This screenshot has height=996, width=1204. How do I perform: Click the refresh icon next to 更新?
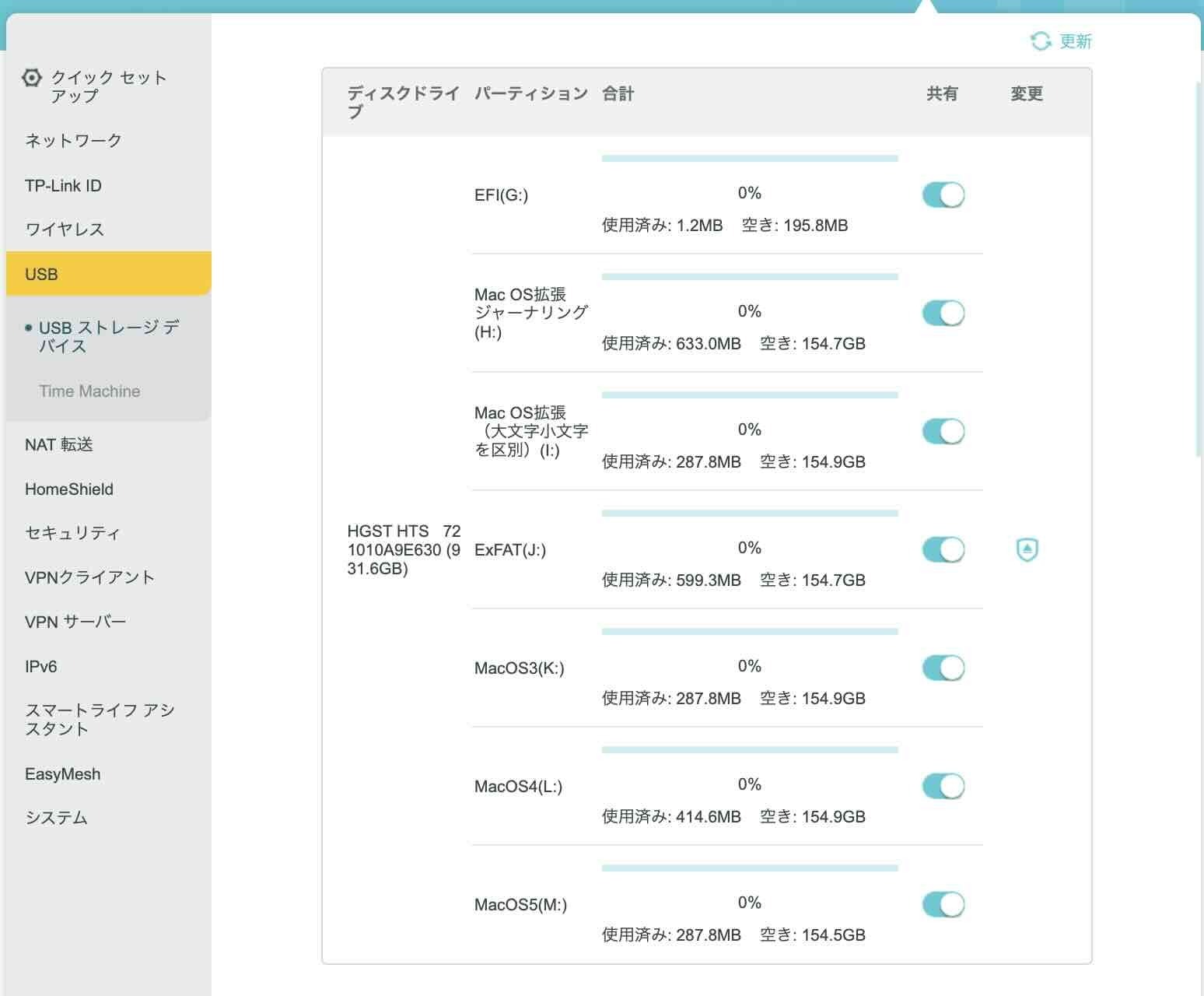click(x=1040, y=41)
